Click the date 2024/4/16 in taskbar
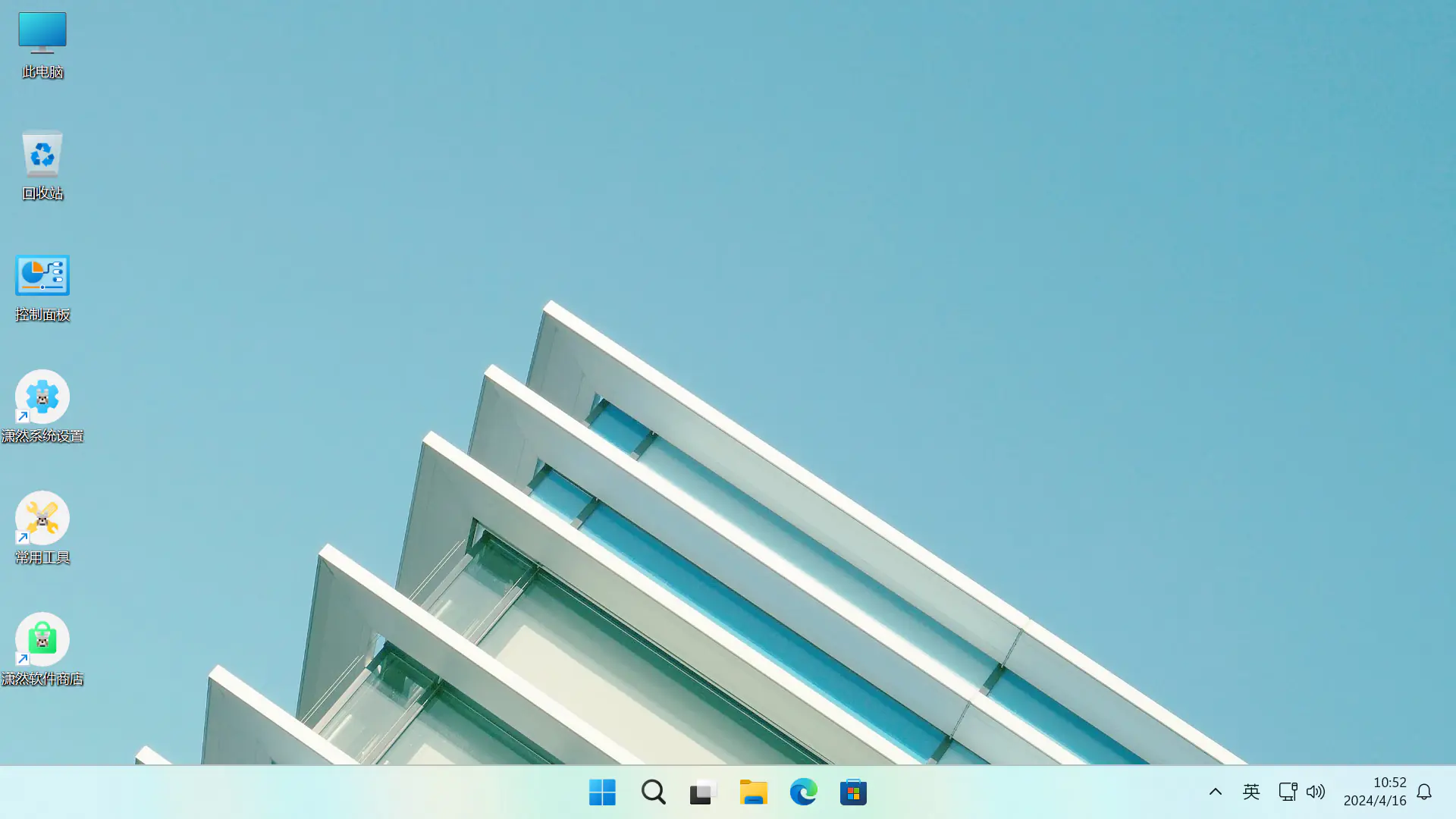This screenshot has width=1456, height=819. click(1375, 801)
